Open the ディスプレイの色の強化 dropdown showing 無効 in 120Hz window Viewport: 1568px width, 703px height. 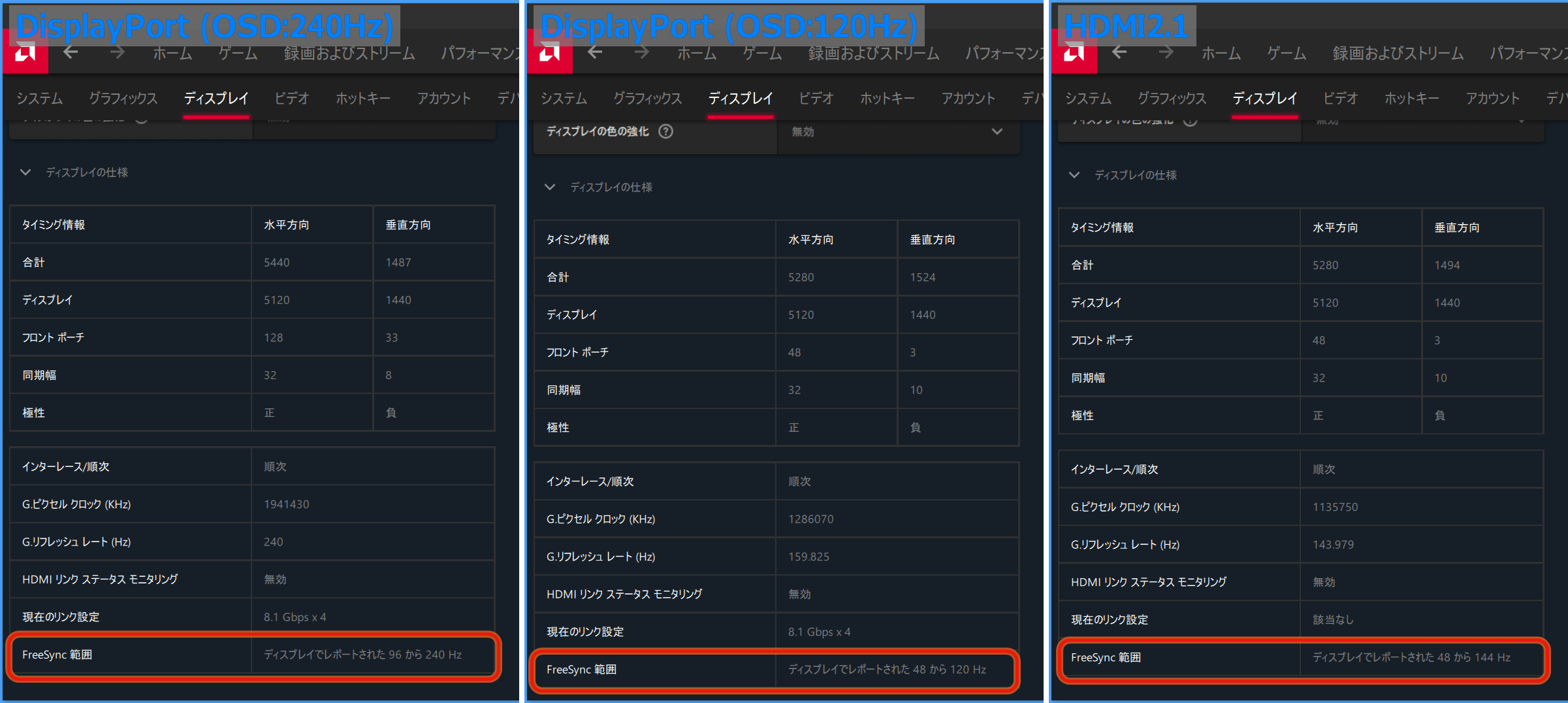(x=898, y=132)
